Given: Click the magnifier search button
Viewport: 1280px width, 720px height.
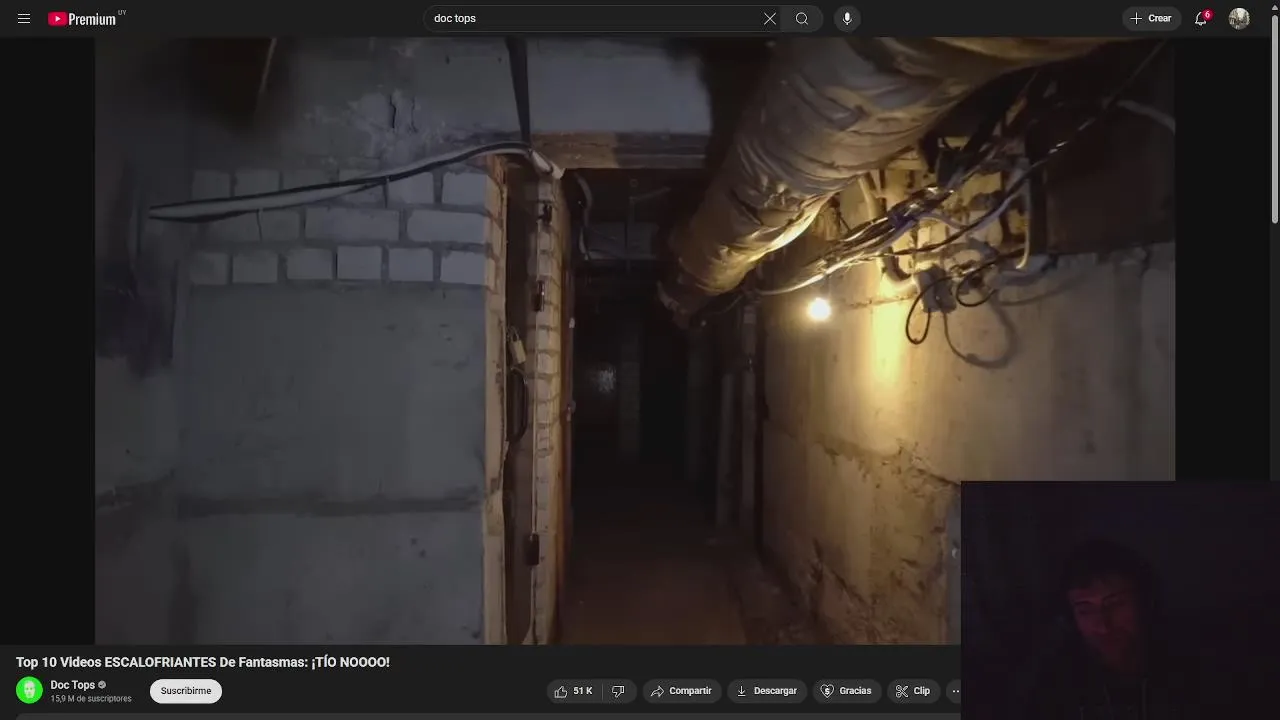Looking at the screenshot, I should click(802, 19).
